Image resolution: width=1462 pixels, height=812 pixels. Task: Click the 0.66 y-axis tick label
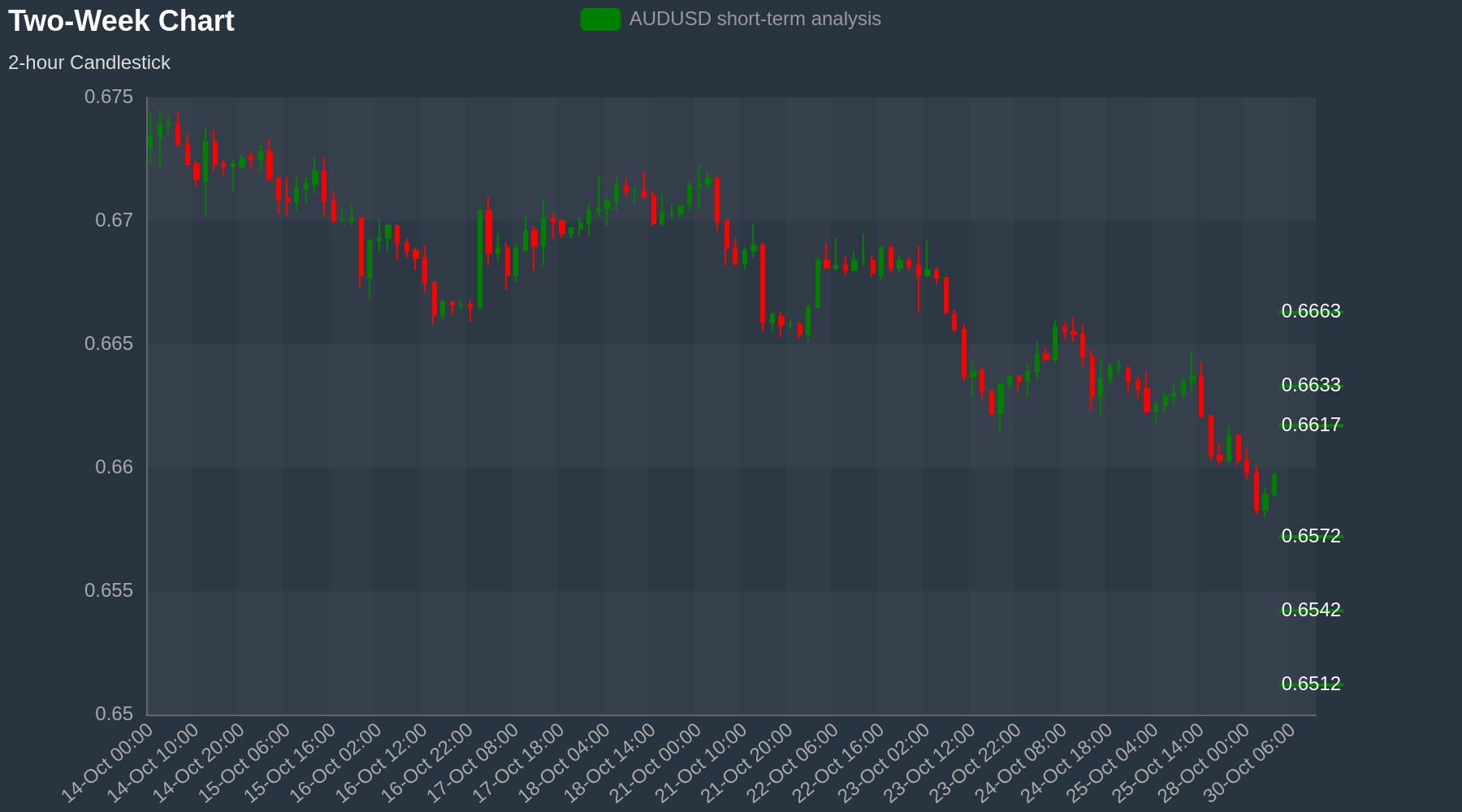click(115, 468)
